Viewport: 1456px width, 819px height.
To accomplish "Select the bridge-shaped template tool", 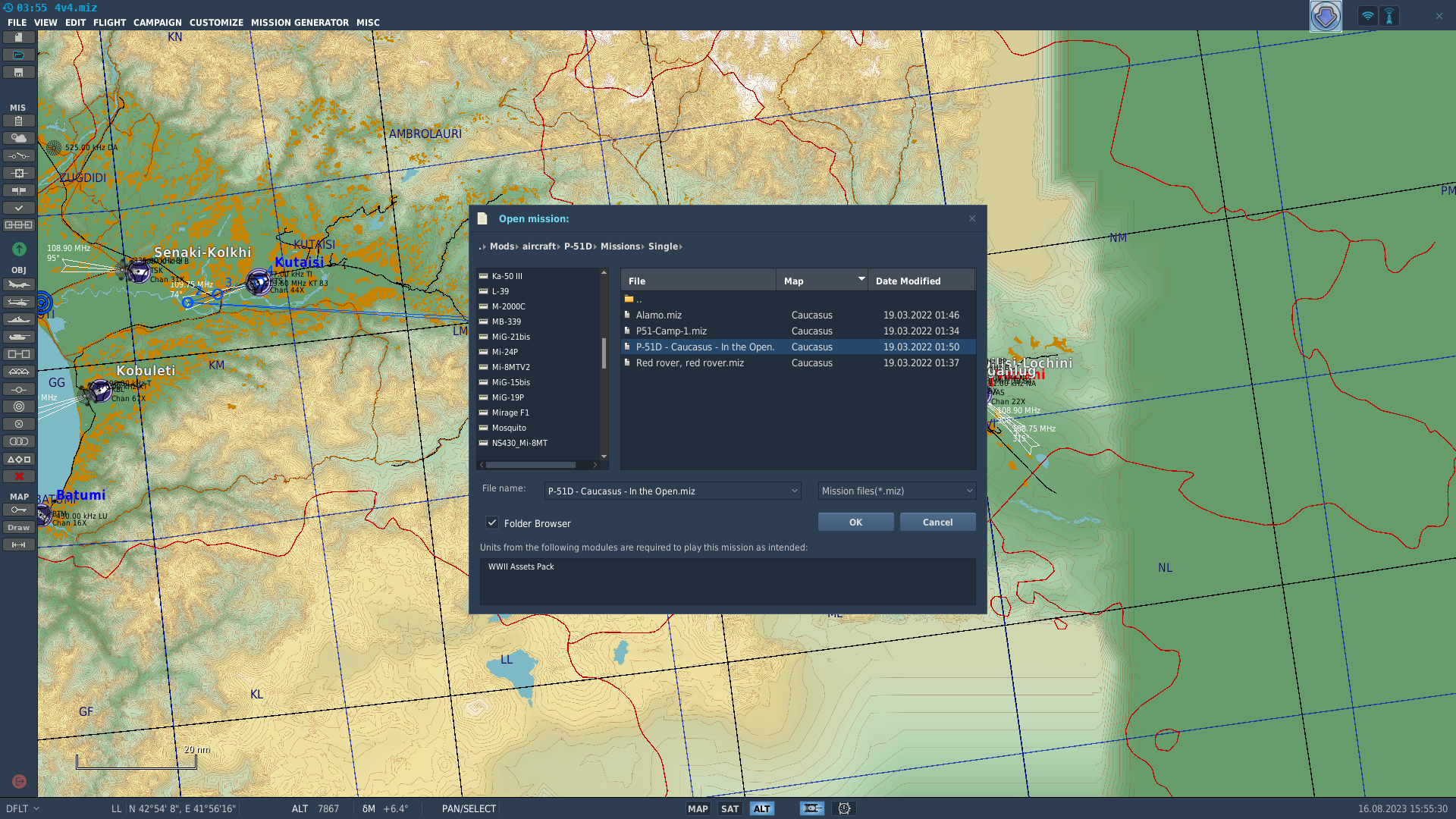I will click(x=19, y=372).
